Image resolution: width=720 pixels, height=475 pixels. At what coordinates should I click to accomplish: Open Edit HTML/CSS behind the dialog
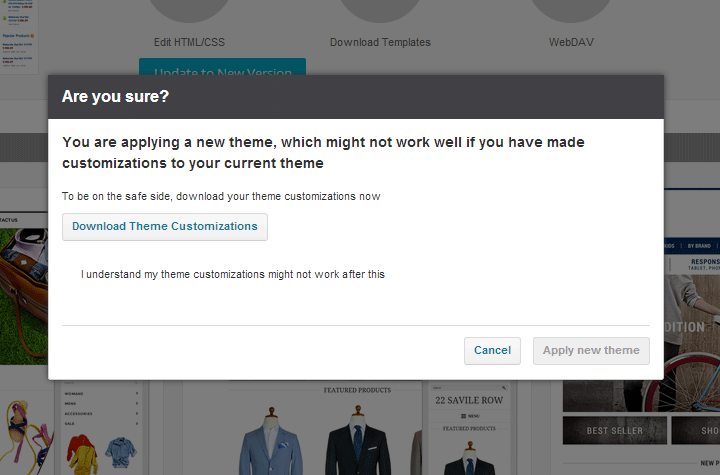click(x=189, y=42)
